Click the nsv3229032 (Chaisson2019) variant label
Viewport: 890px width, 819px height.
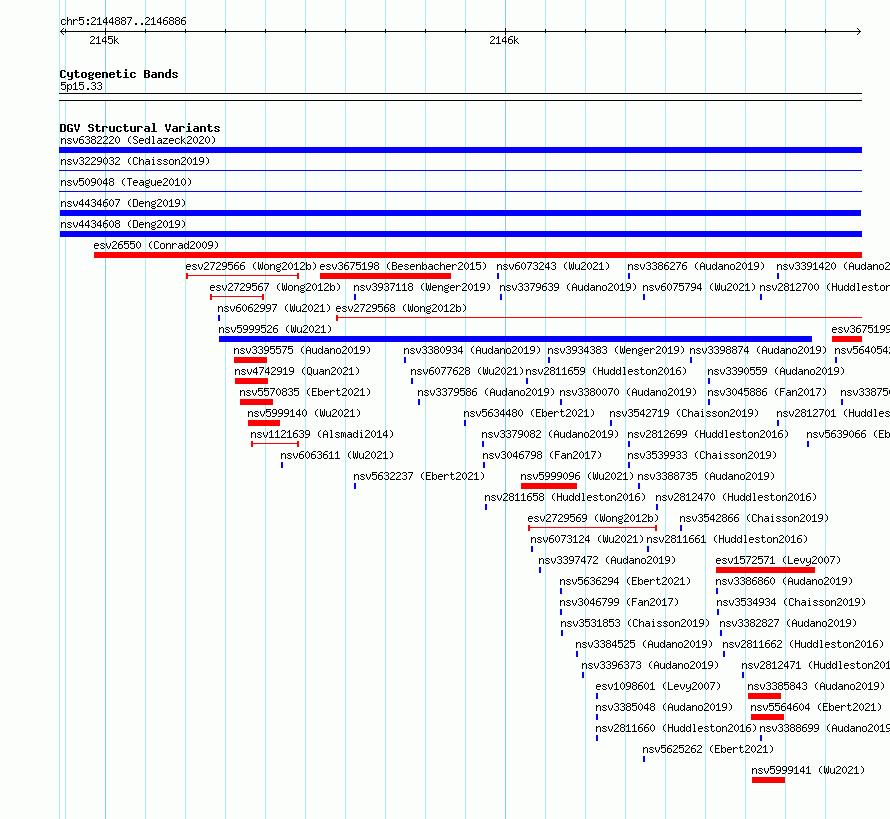click(135, 161)
